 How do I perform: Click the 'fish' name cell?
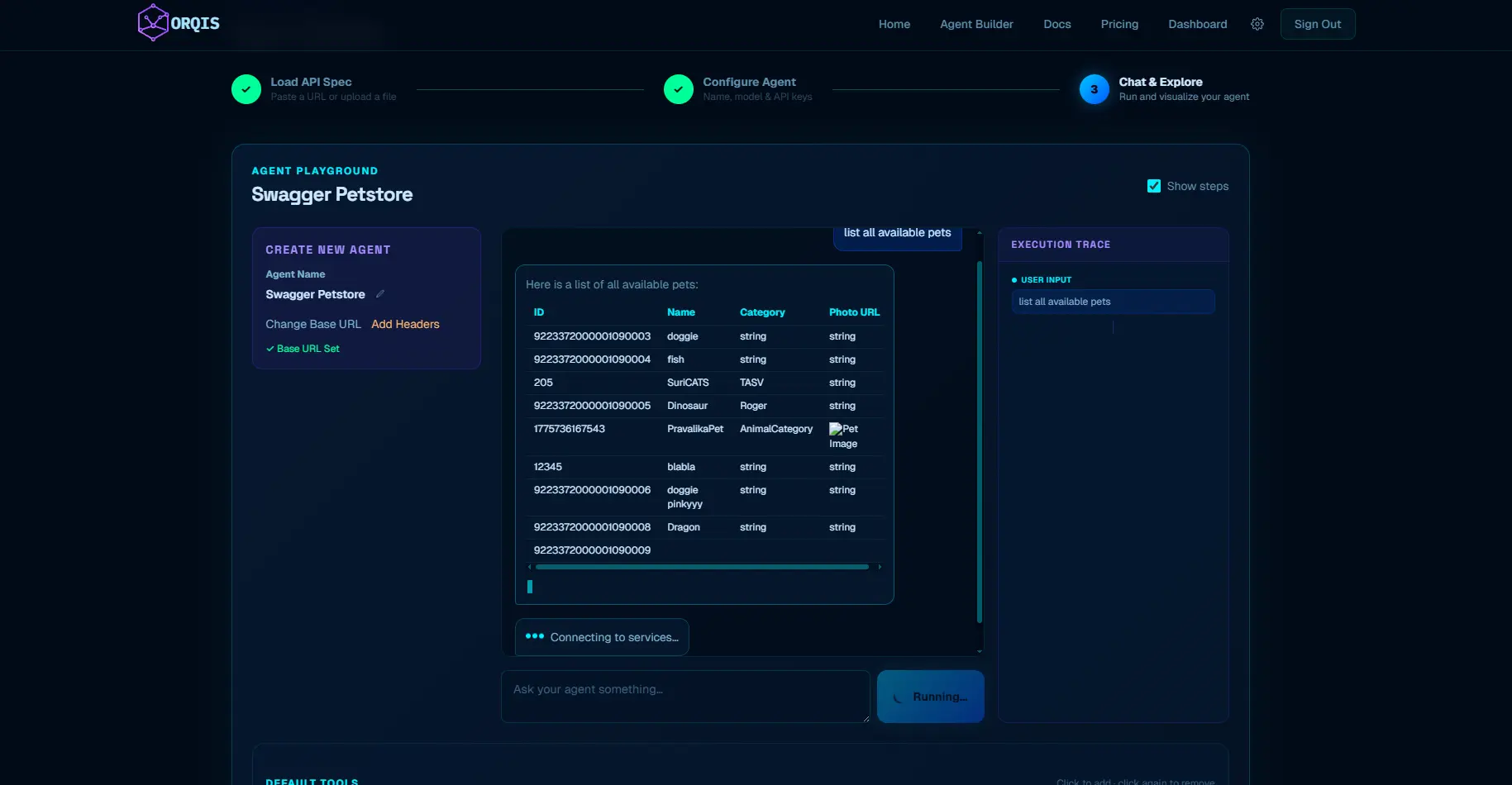click(x=675, y=359)
